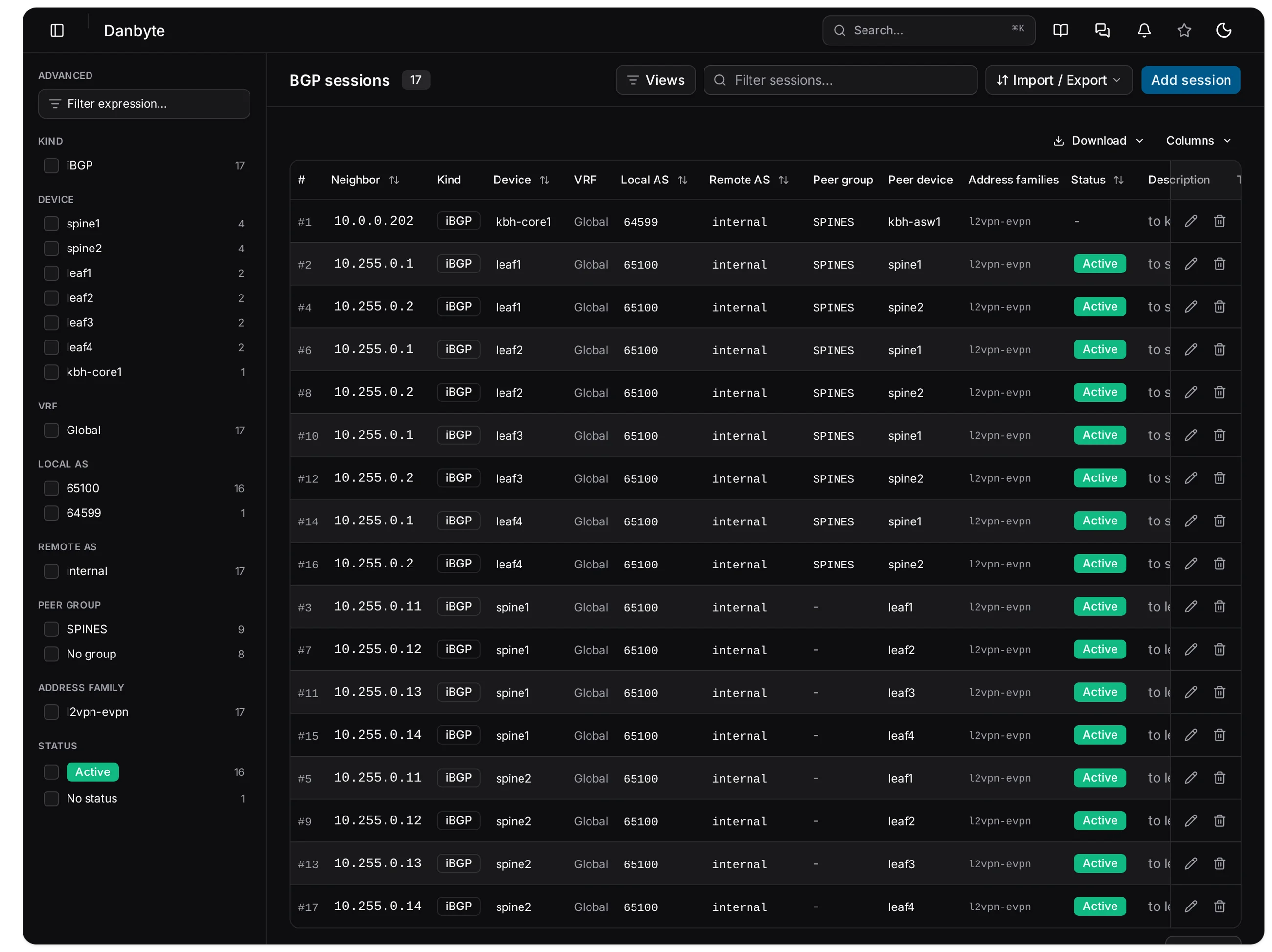Sort by Local AS column arrows

coord(682,180)
